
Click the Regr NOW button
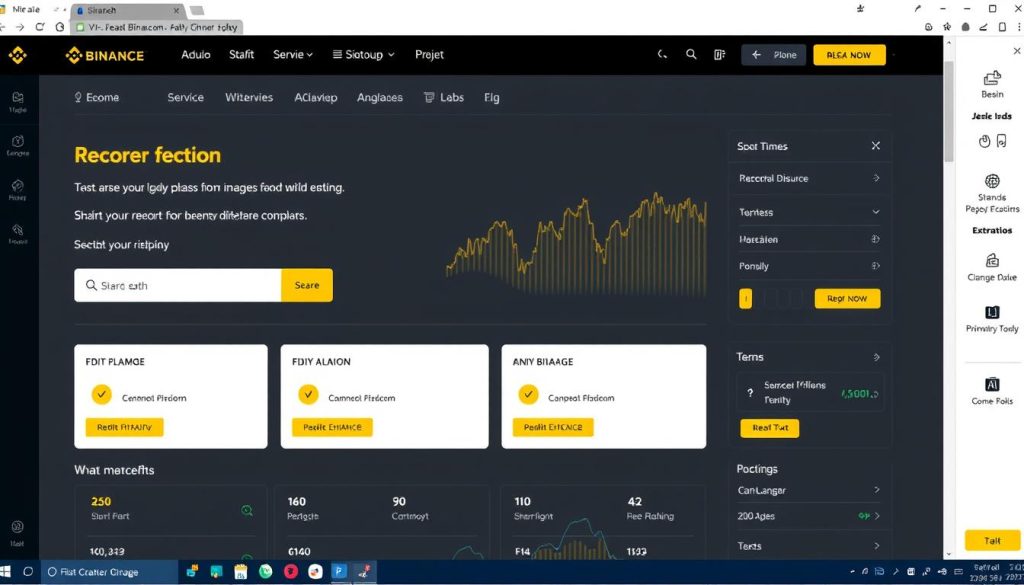tap(847, 298)
